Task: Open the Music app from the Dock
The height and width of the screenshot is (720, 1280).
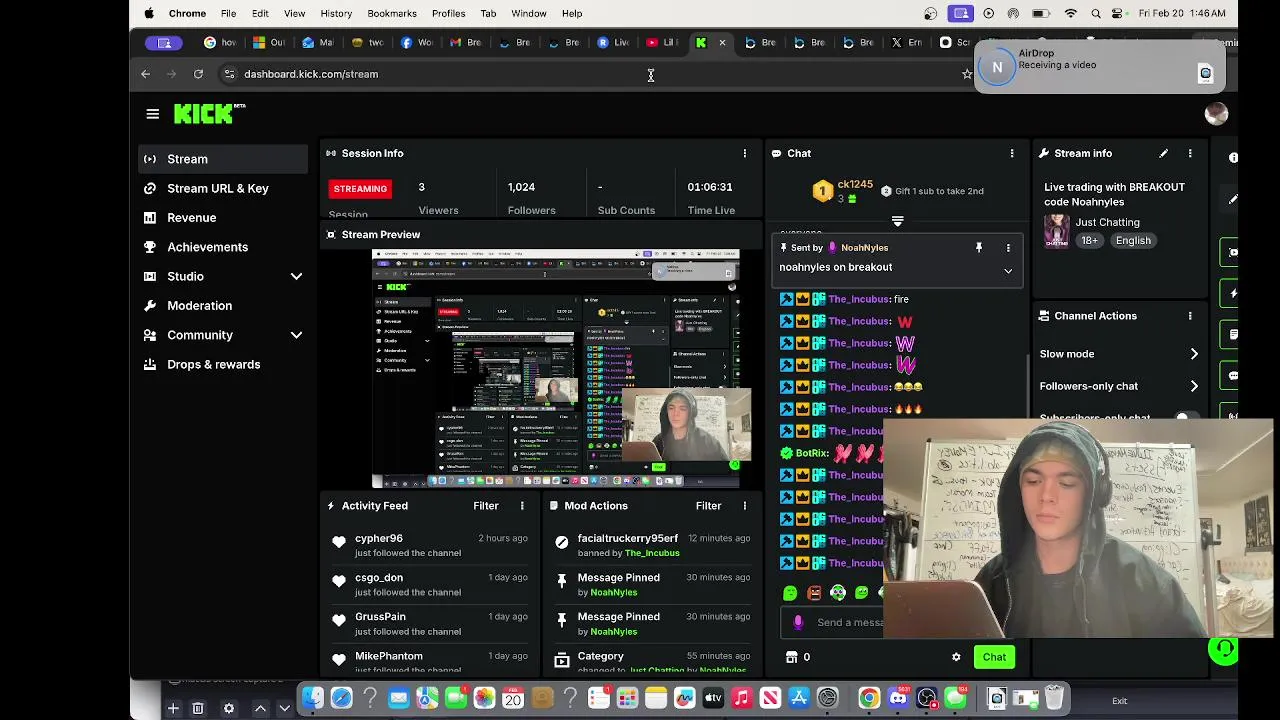Action: 742,698
